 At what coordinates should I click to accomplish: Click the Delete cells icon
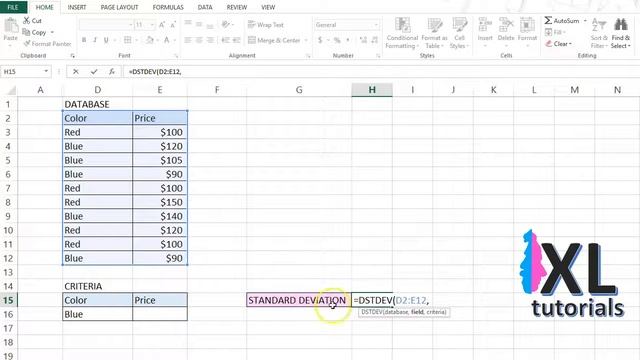pyautogui.click(x=506, y=25)
